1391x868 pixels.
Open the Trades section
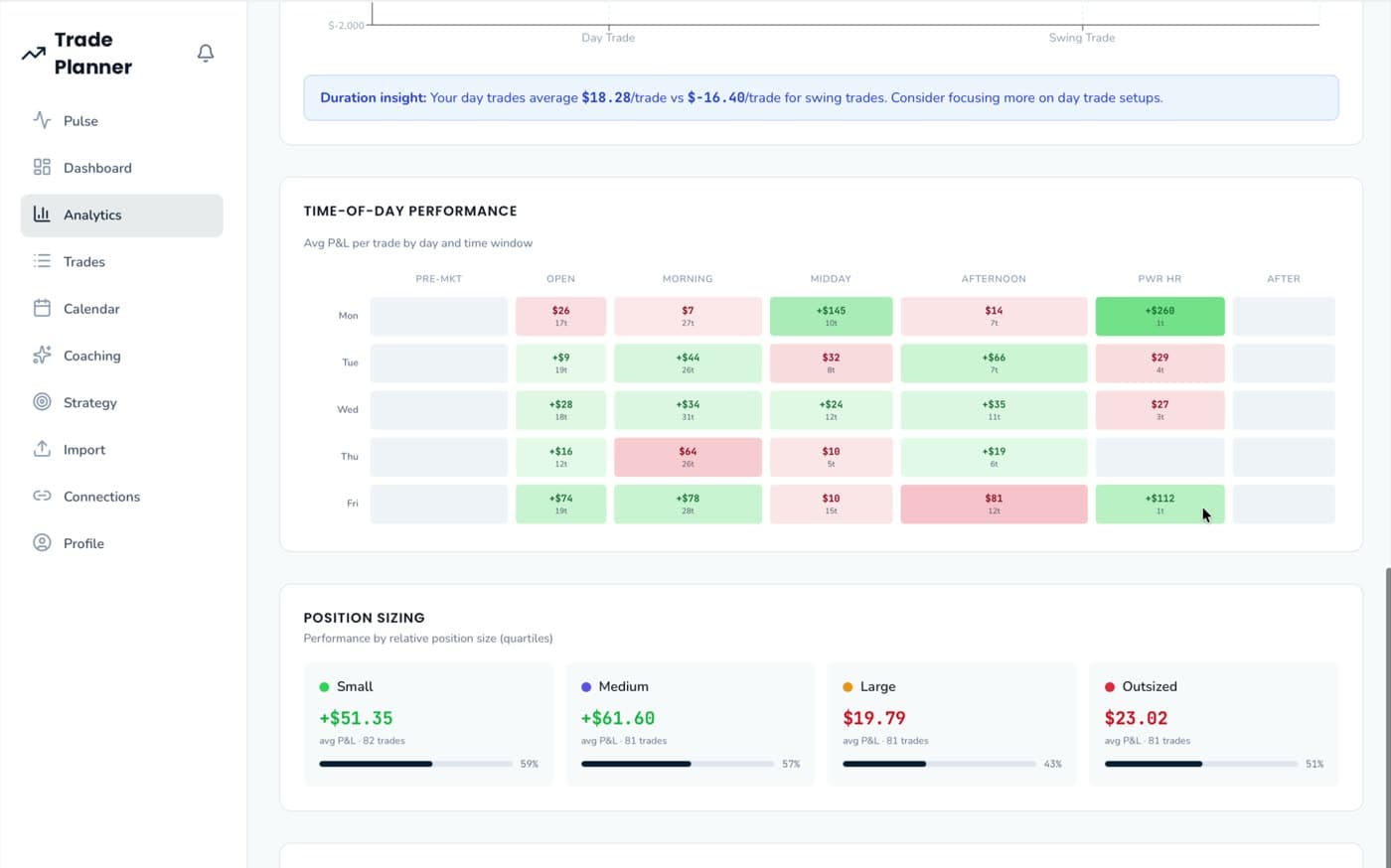click(121, 262)
